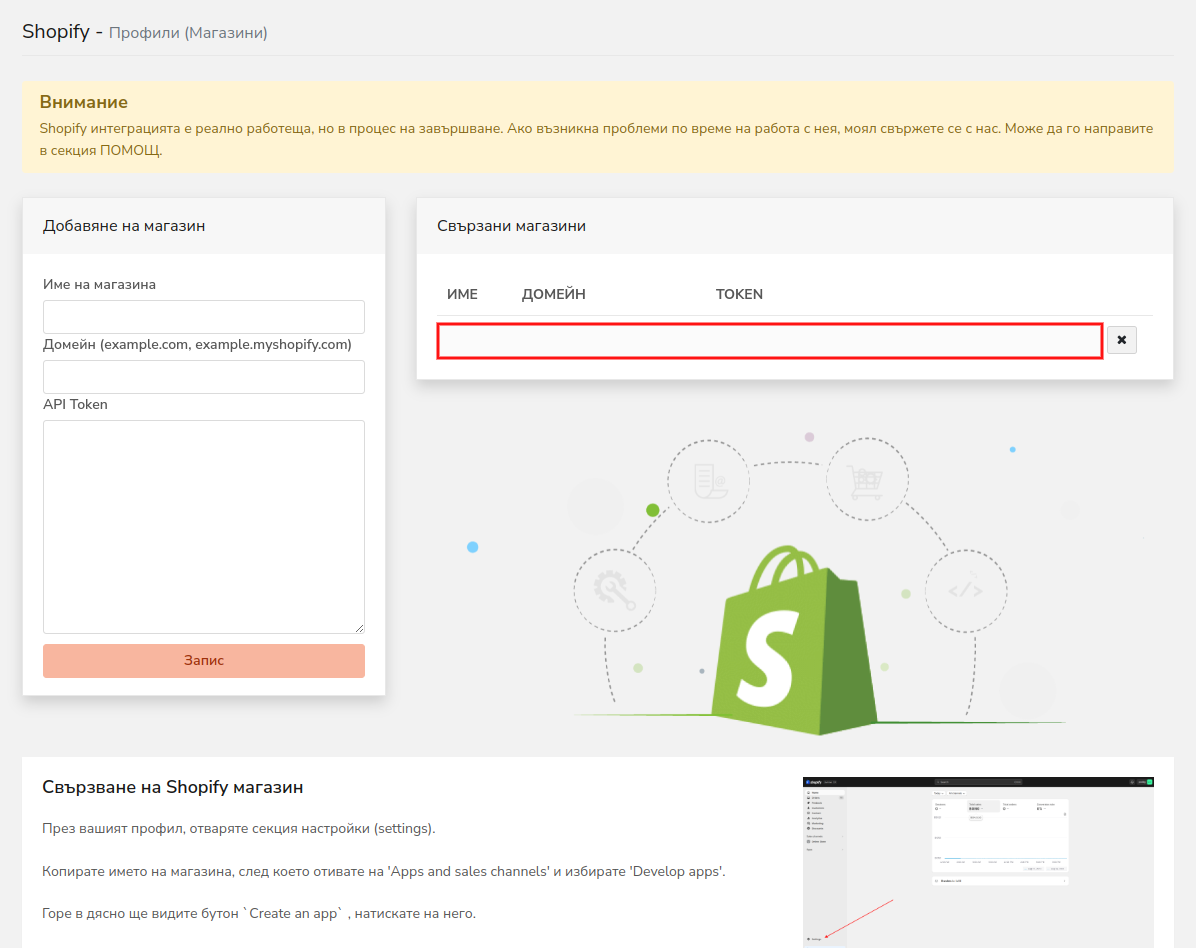The image size is (1196, 948).
Task: Click the document circle icon
Action: (709, 481)
